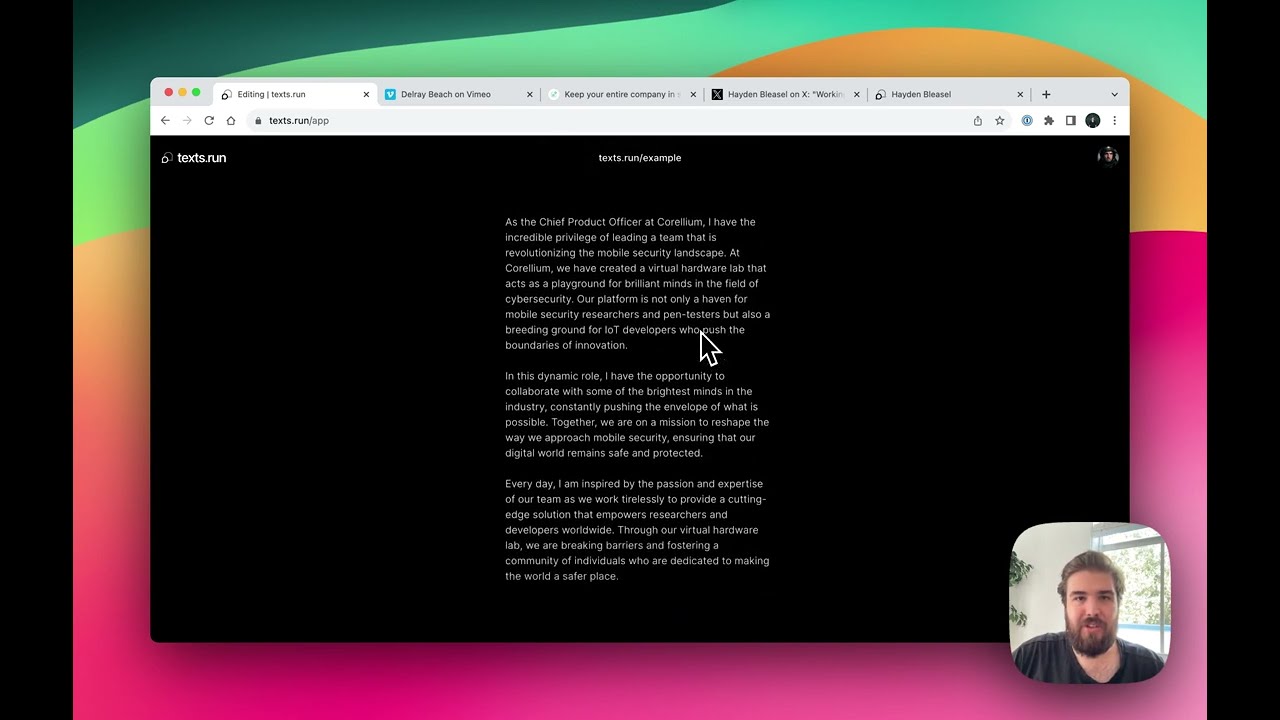Viewport: 1280px width, 720px height.
Task: Click the texts.run logo in header
Action: pyautogui.click(x=194, y=158)
